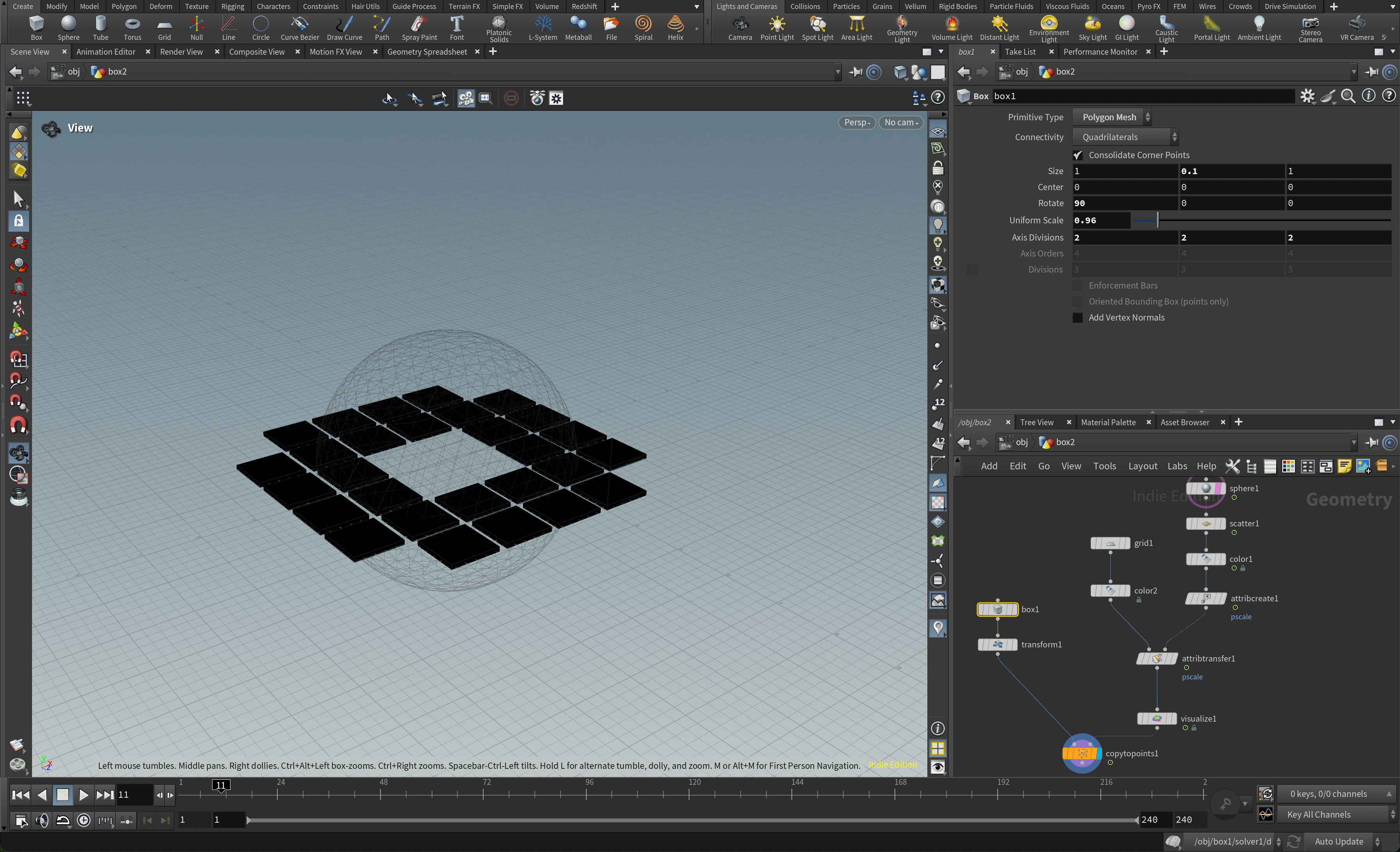This screenshot has width=1400, height=852.
Task: Open the Connectivity Quadrilaterals dropdown
Action: 1125,137
